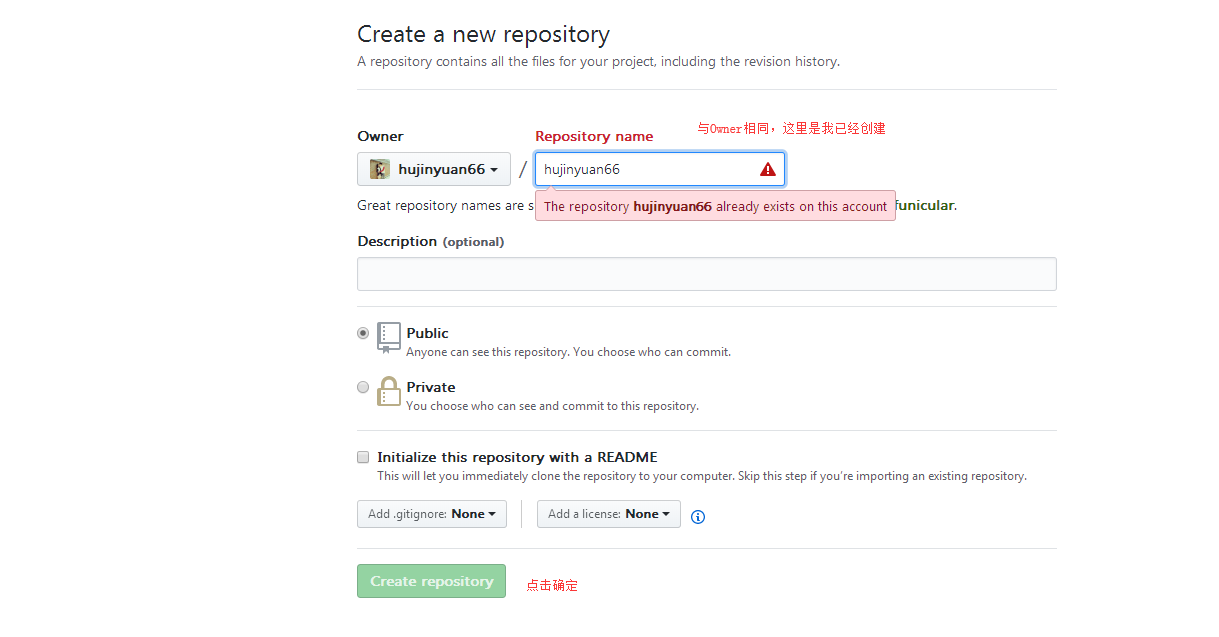The width and height of the screenshot is (1219, 637).
Task: Select the Private radio button
Action: click(363, 387)
